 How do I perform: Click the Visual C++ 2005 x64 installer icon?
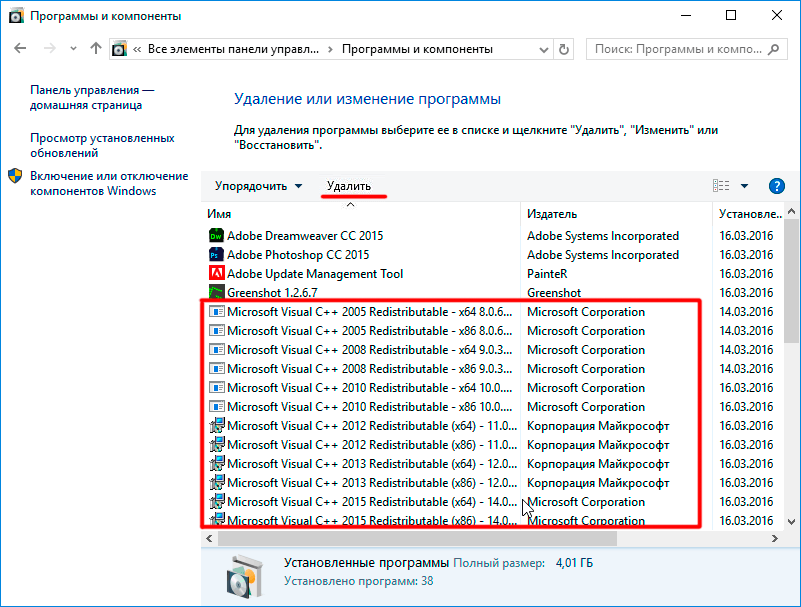coord(217,312)
